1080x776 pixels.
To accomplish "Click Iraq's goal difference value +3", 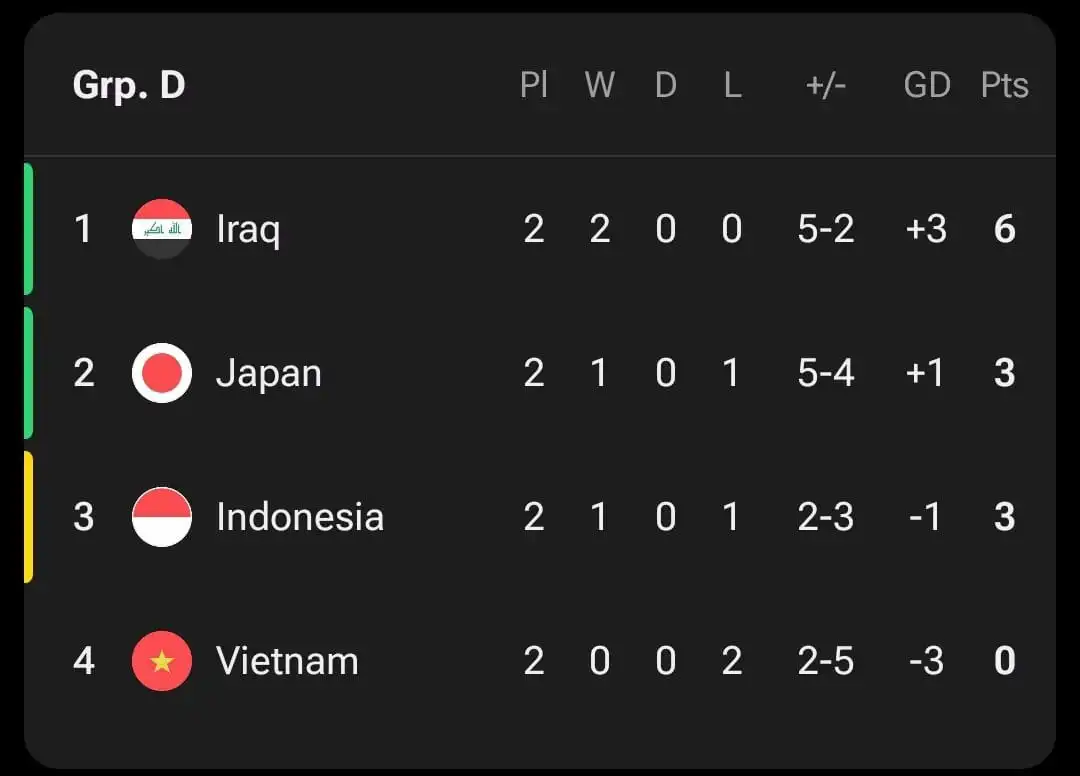I will point(927,228).
